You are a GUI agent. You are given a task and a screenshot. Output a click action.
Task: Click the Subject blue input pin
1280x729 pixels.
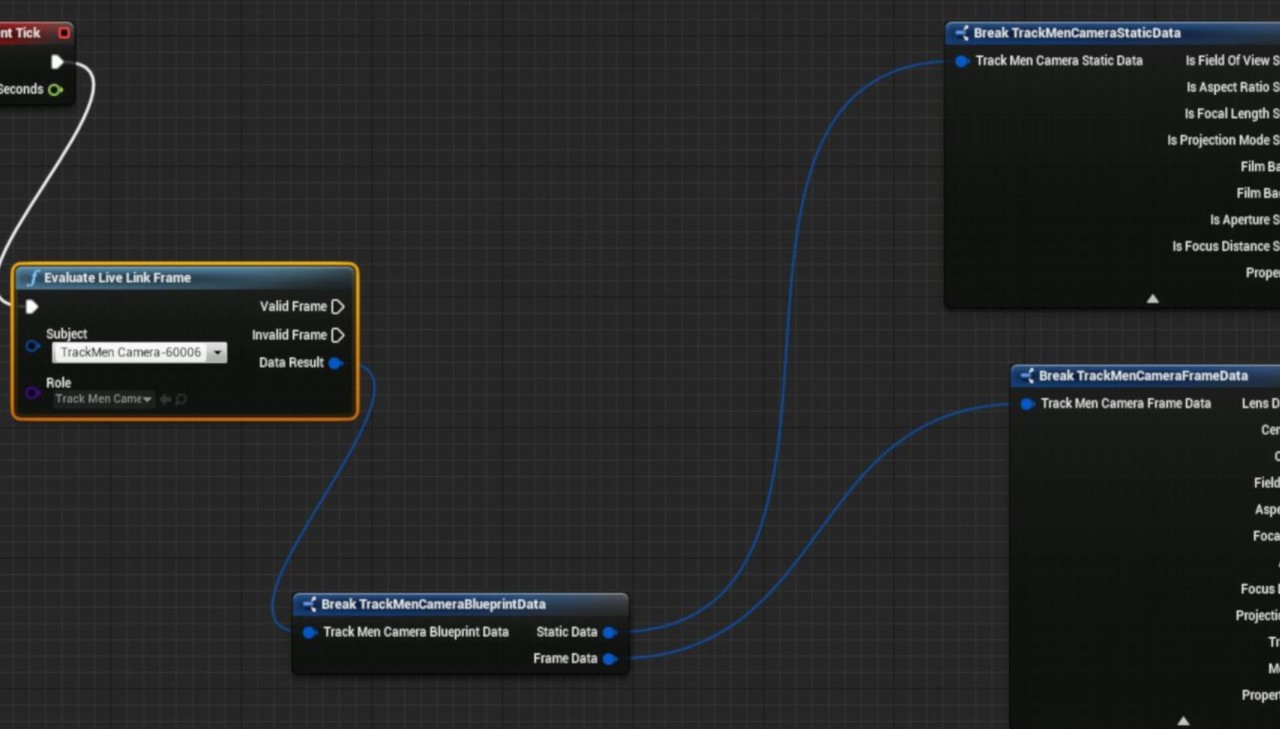pos(33,347)
